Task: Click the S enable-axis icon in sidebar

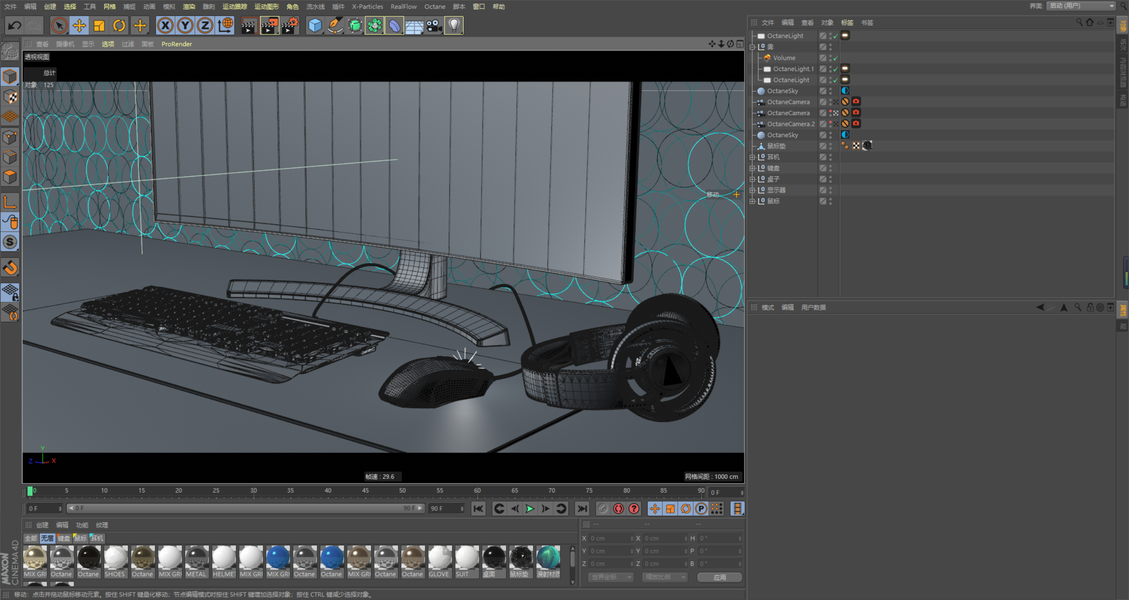Action: 10,242
